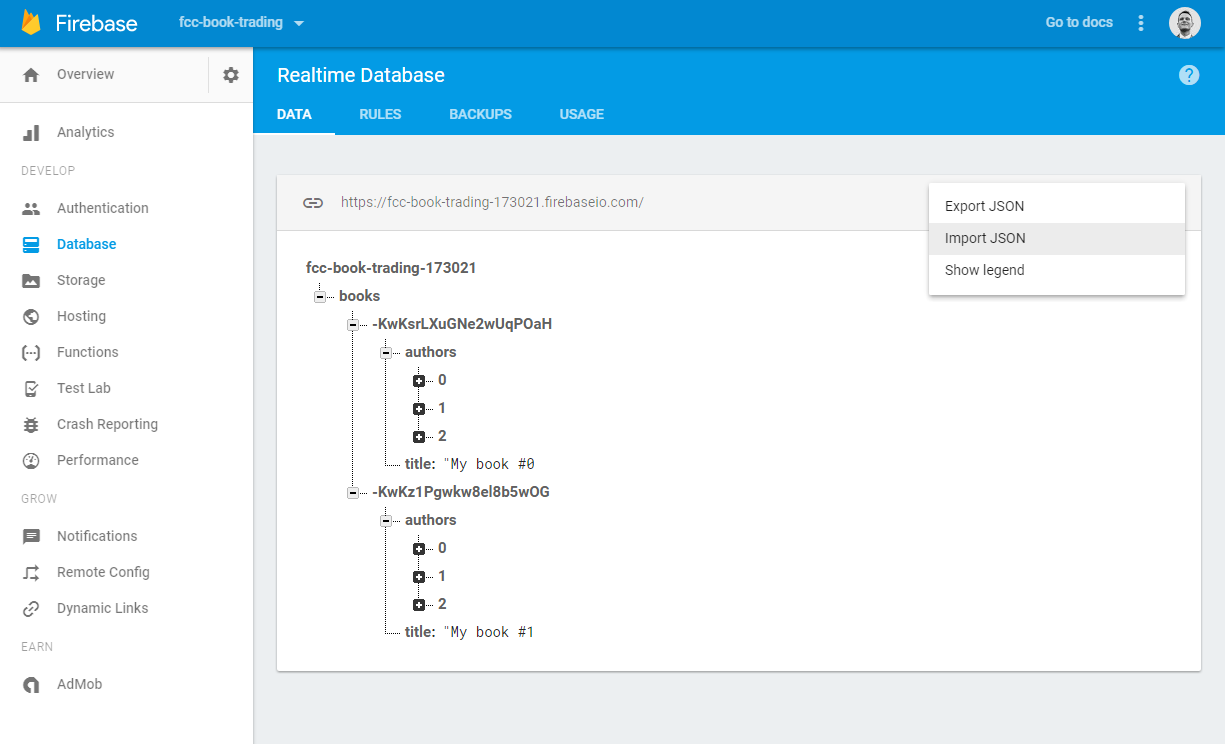
Task: Click the Firebase flame logo
Action: [31, 23]
